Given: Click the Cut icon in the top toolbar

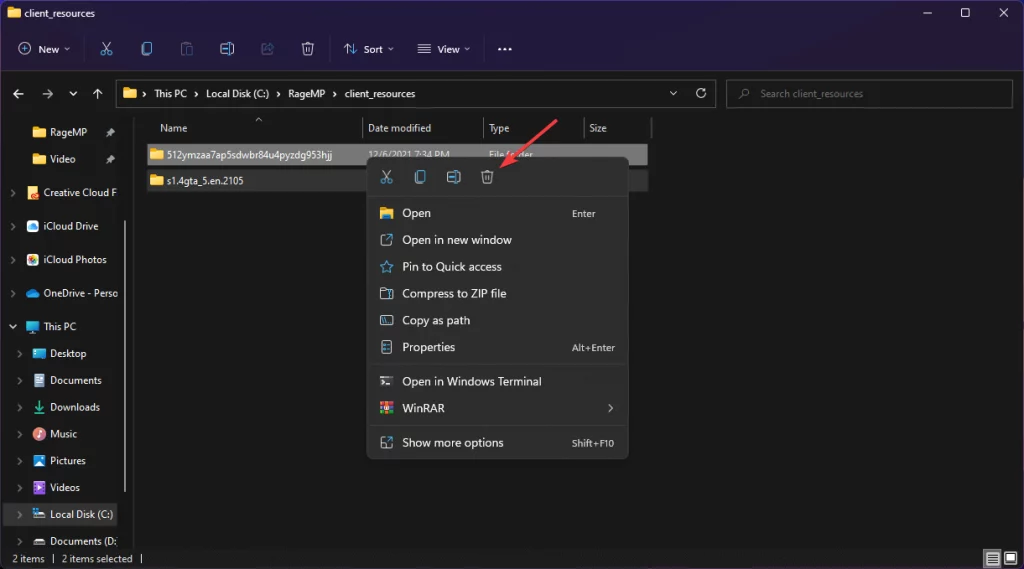Looking at the screenshot, I should click(106, 49).
